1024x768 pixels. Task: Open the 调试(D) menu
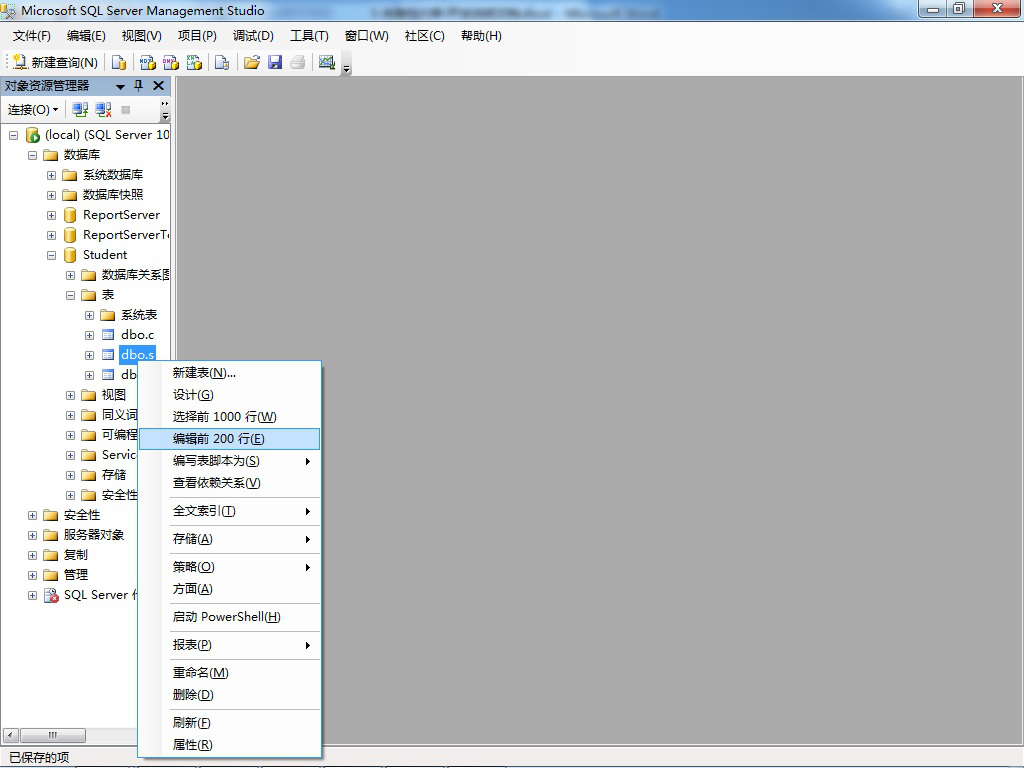click(253, 36)
